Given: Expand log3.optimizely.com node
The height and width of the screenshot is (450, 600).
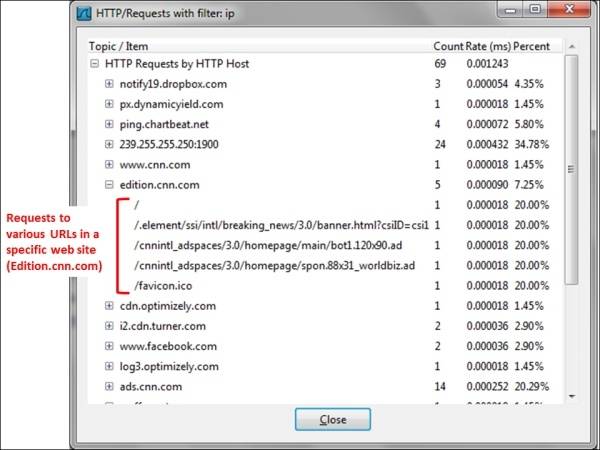Looking at the screenshot, I should click(x=109, y=366).
